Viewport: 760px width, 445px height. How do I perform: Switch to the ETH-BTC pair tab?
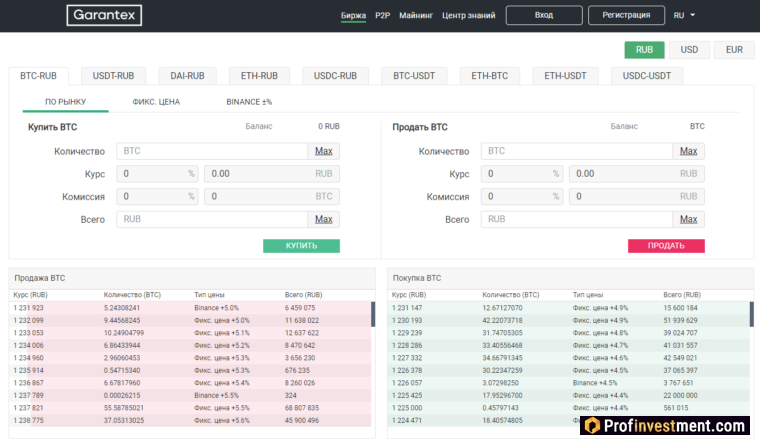click(x=490, y=76)
